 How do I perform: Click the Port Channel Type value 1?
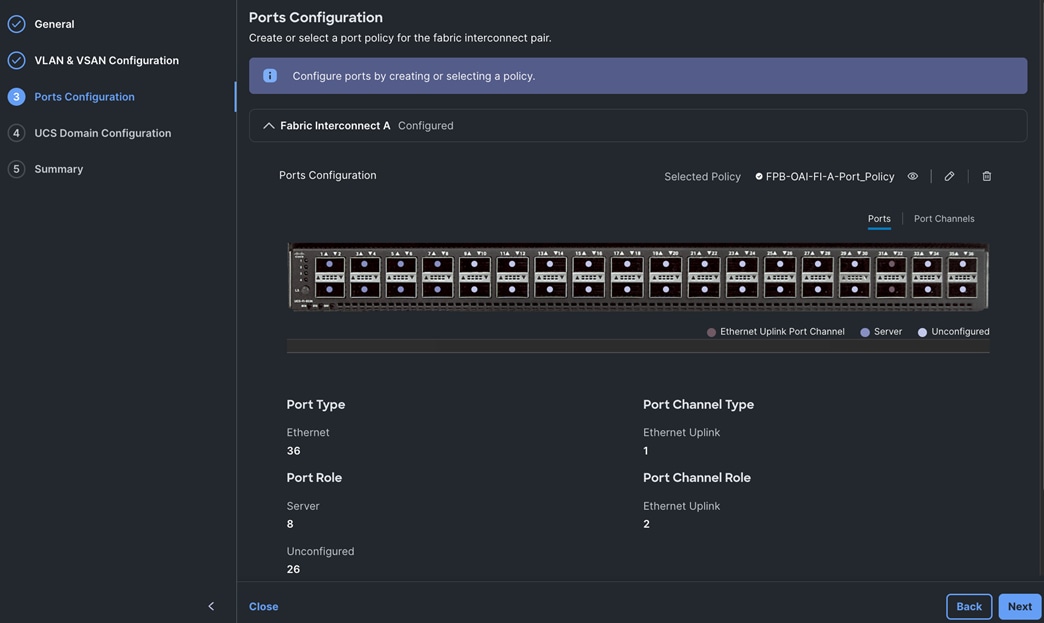coord(646,451)
